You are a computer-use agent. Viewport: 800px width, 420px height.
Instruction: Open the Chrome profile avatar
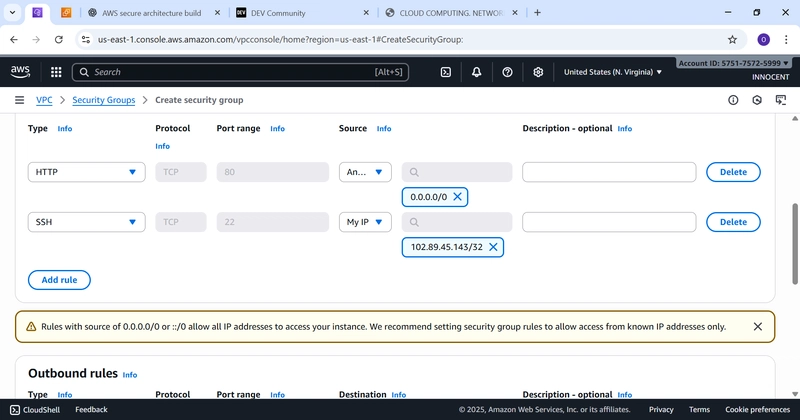[763, 39]
